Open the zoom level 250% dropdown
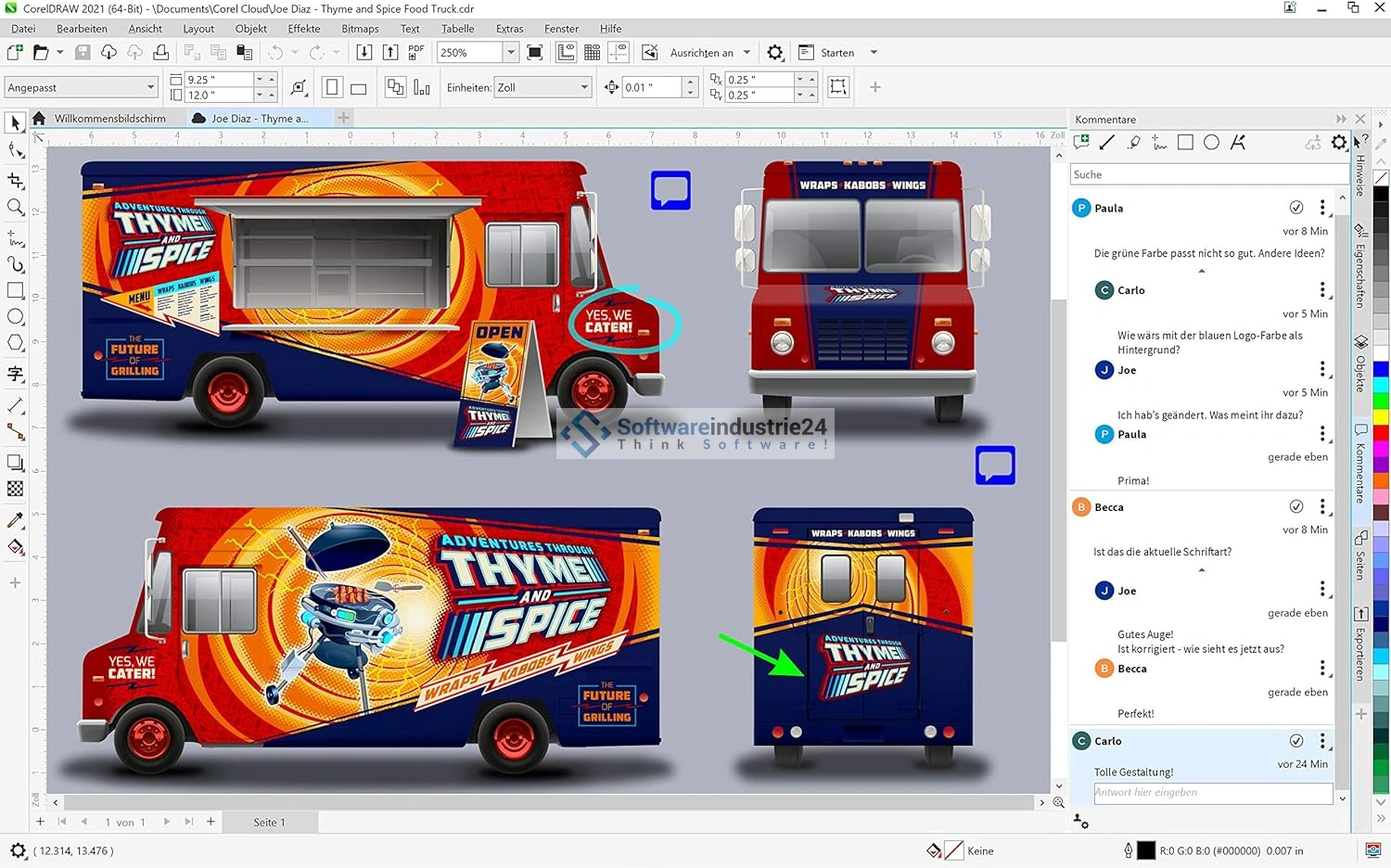1391x868 pixels. click(510, 53)
